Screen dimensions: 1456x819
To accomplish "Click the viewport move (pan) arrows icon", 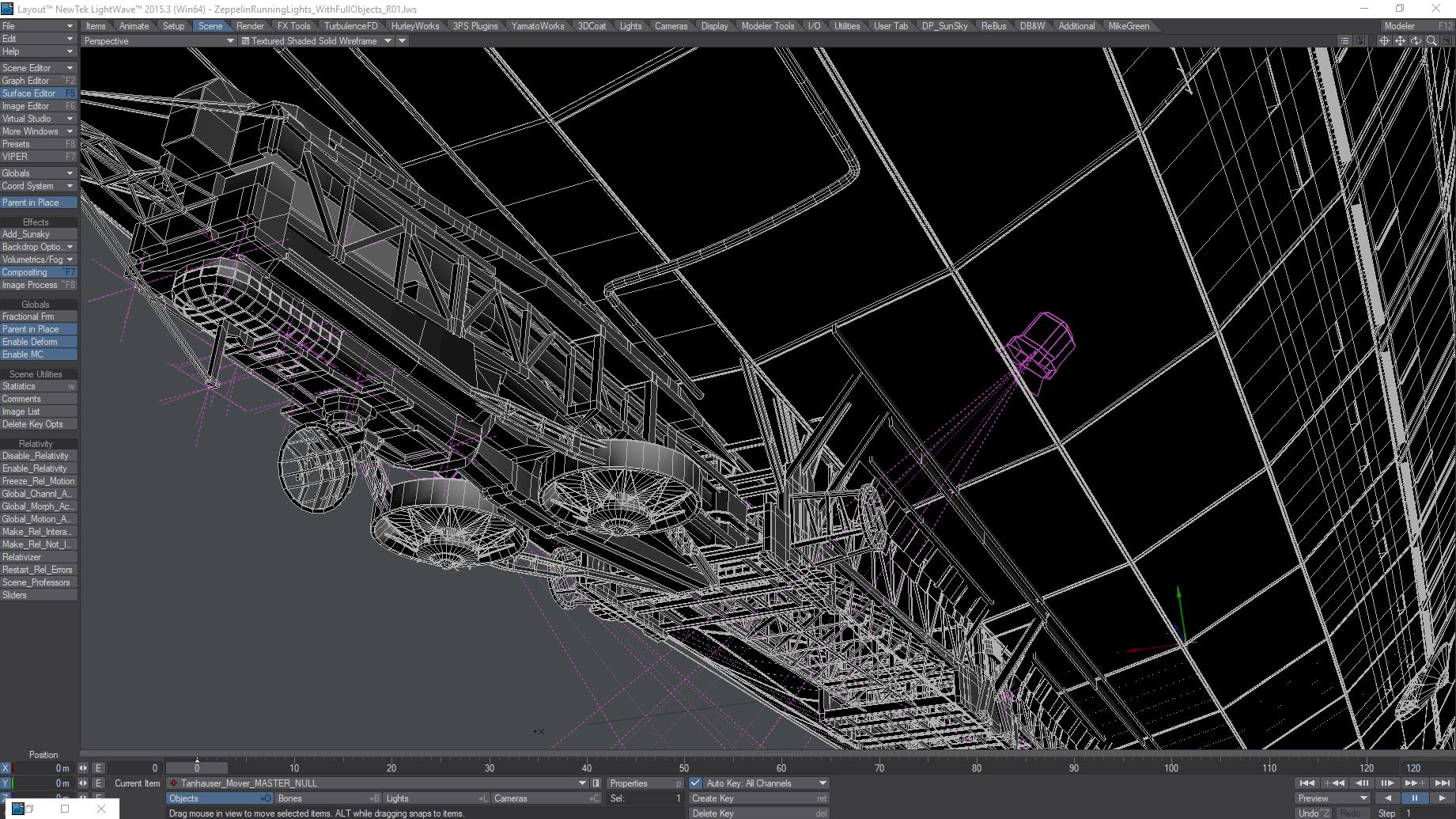I will [1400, 41].
